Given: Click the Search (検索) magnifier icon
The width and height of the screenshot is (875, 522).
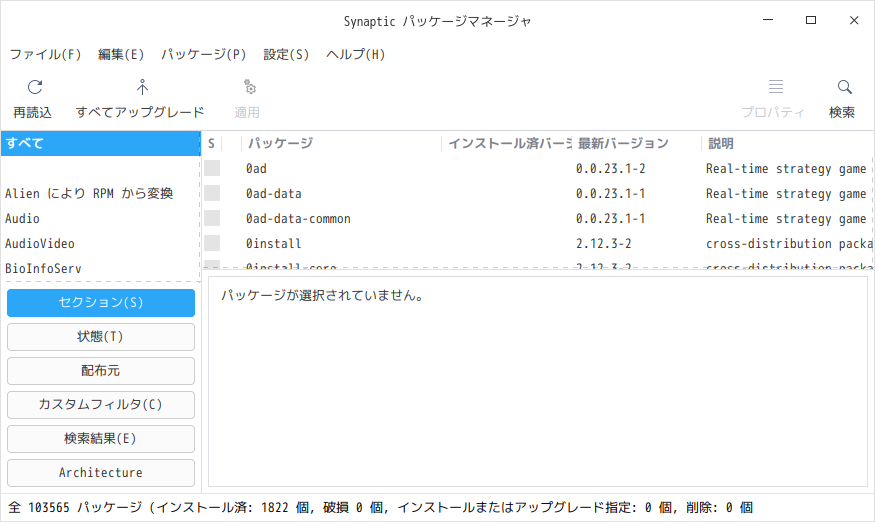Looking at the screenshot, I should [844, 87].
